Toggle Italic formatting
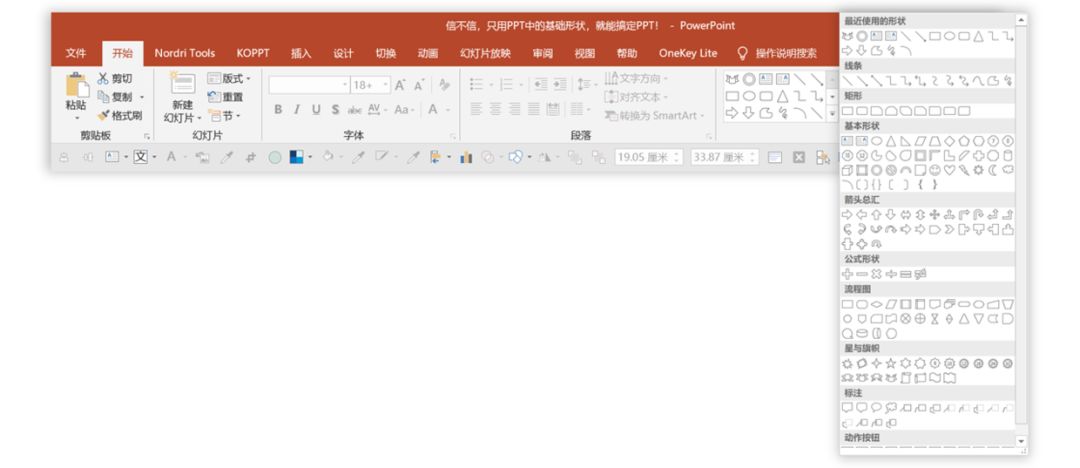The image size is (1080, 468). coord(297,110)
